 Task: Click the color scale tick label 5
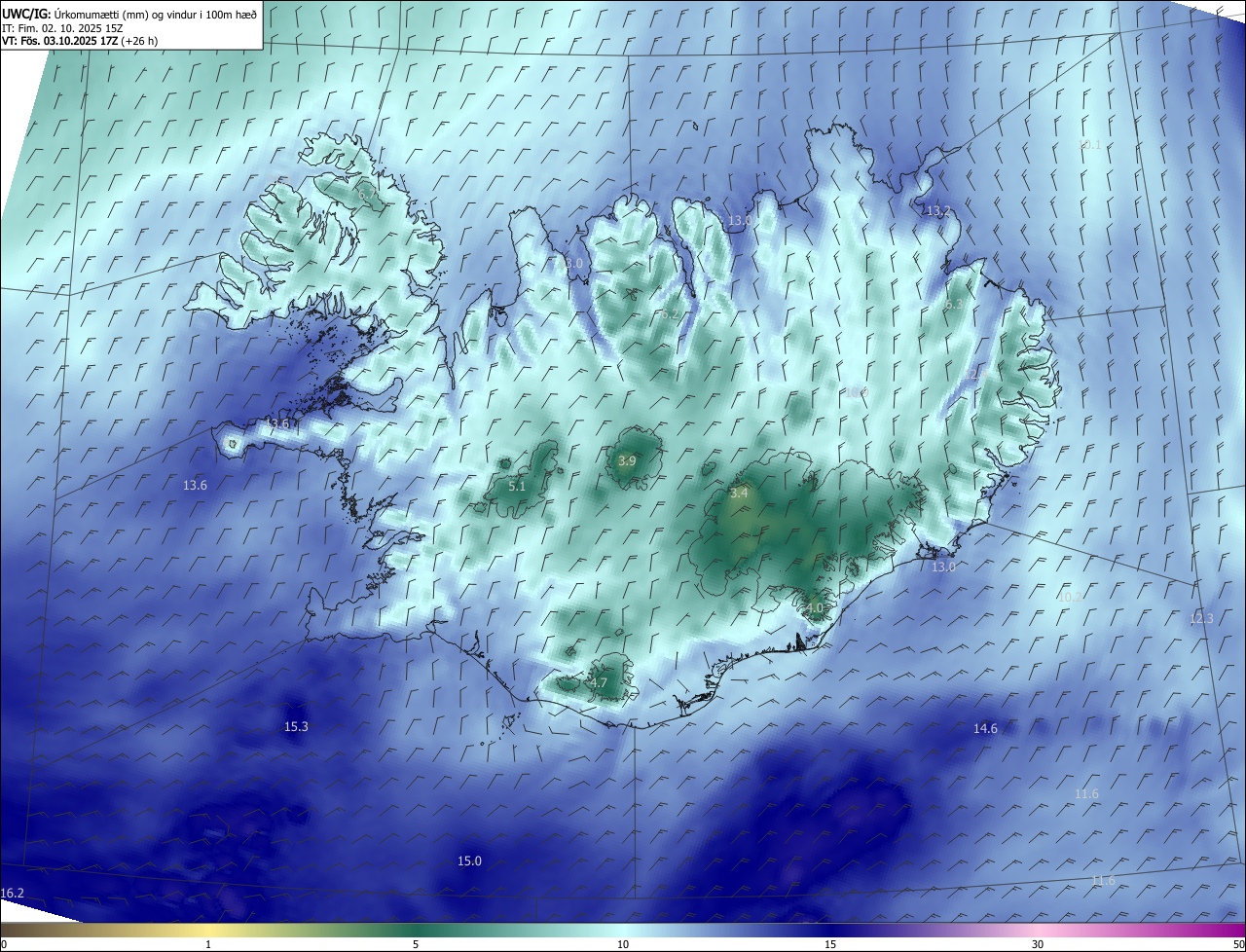pos(416,945)
